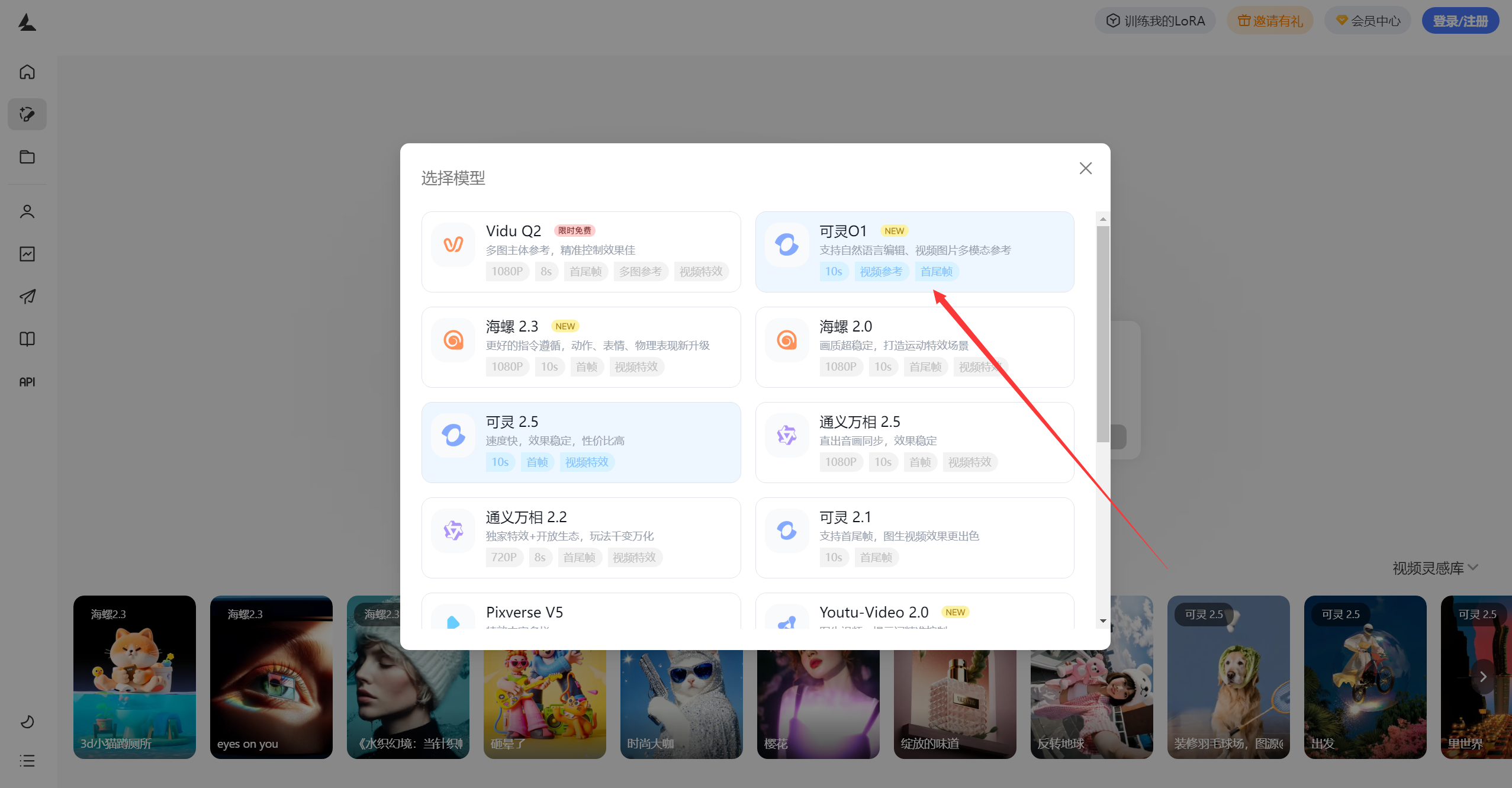Select the 海螺 2.3 model card

pos(580,347)
